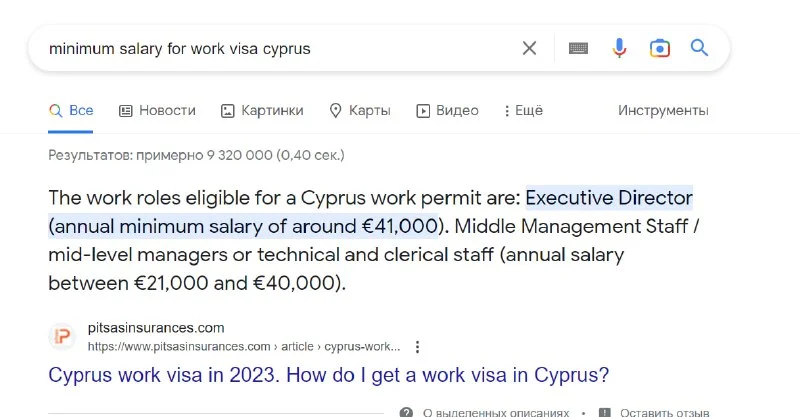Click the blue magnifier search button

pyautogui.click(x=699, y=48)
